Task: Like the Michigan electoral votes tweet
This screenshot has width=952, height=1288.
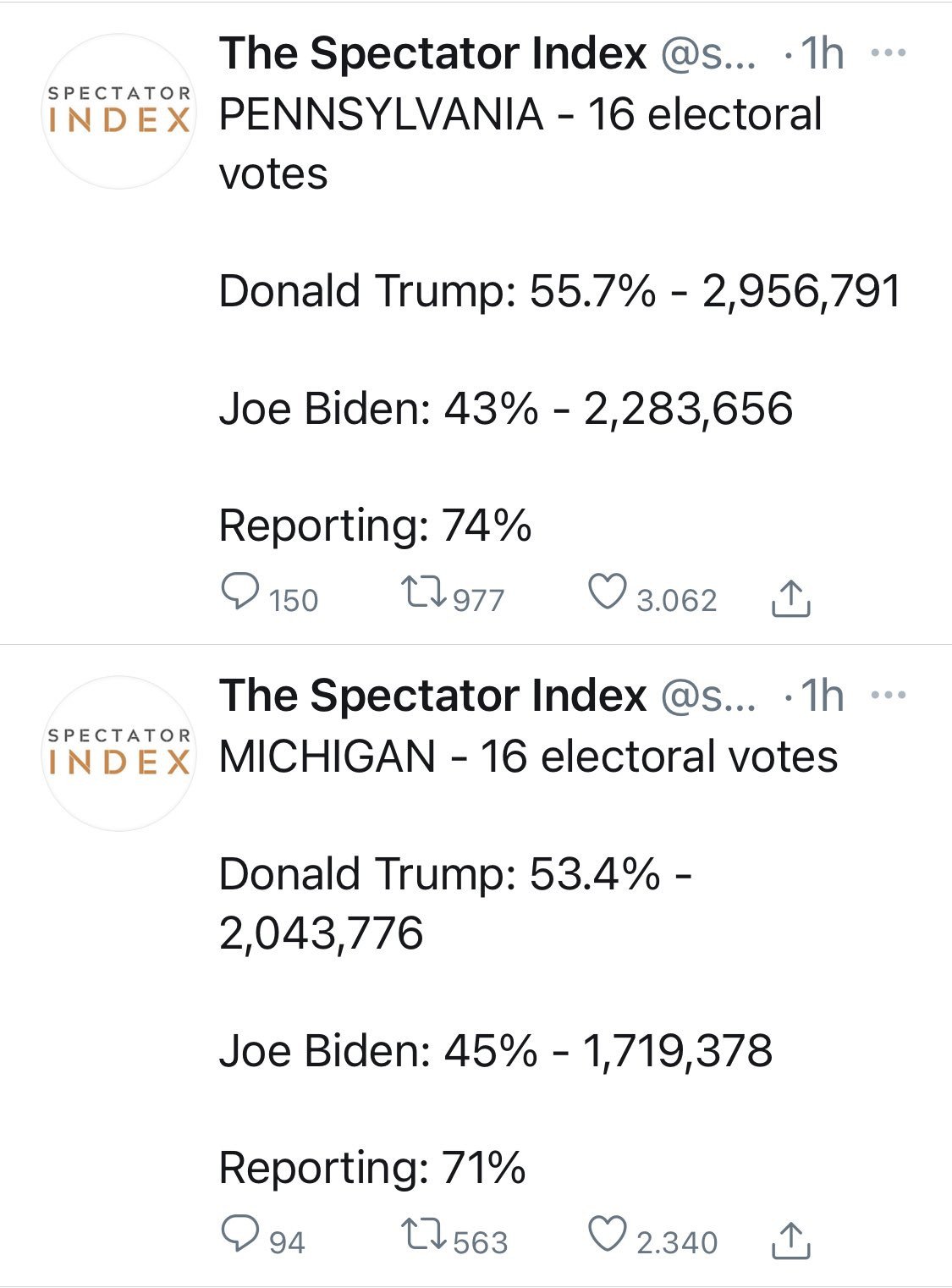Action: click(608, 1235)
